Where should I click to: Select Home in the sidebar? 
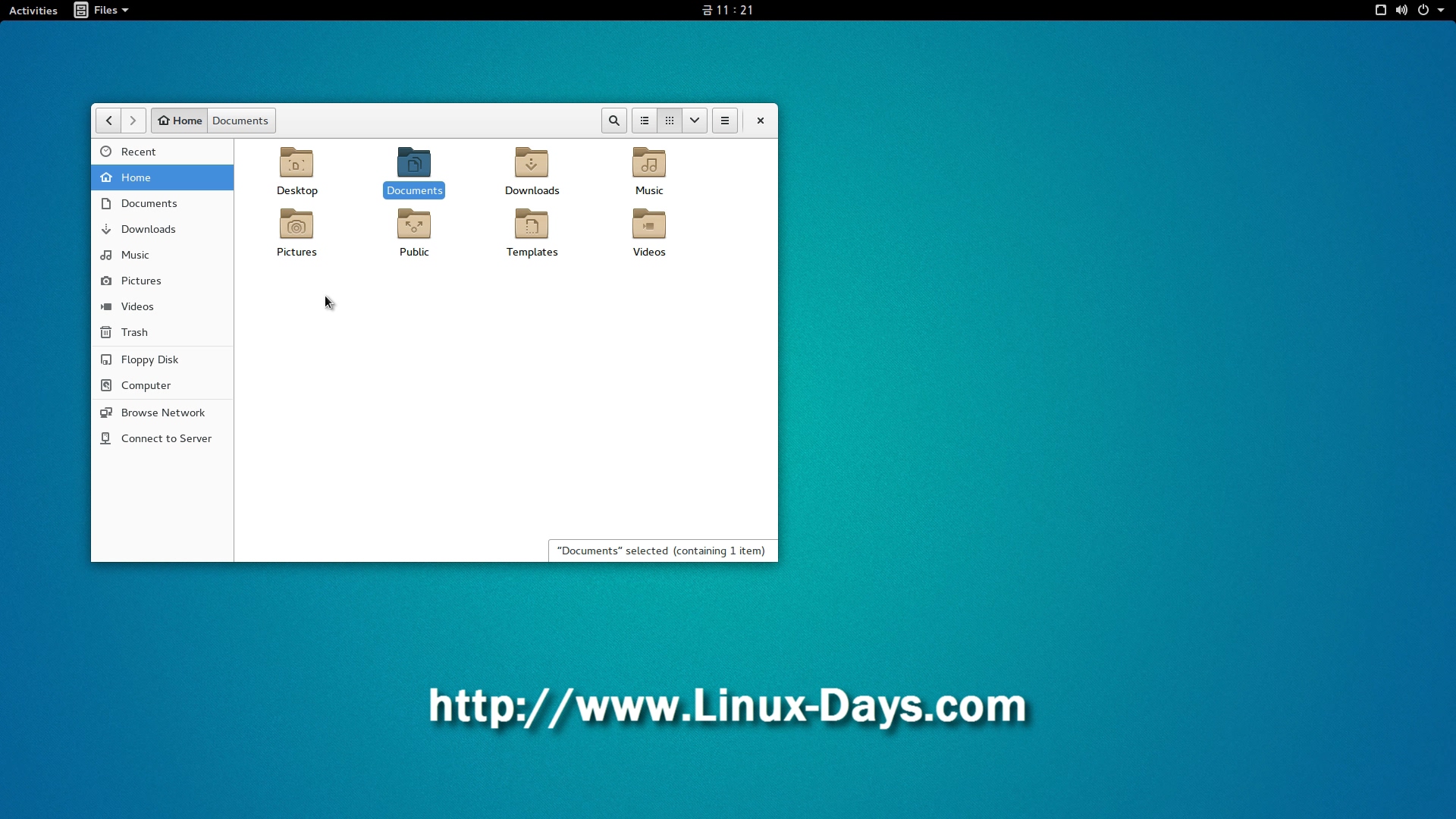162,177
